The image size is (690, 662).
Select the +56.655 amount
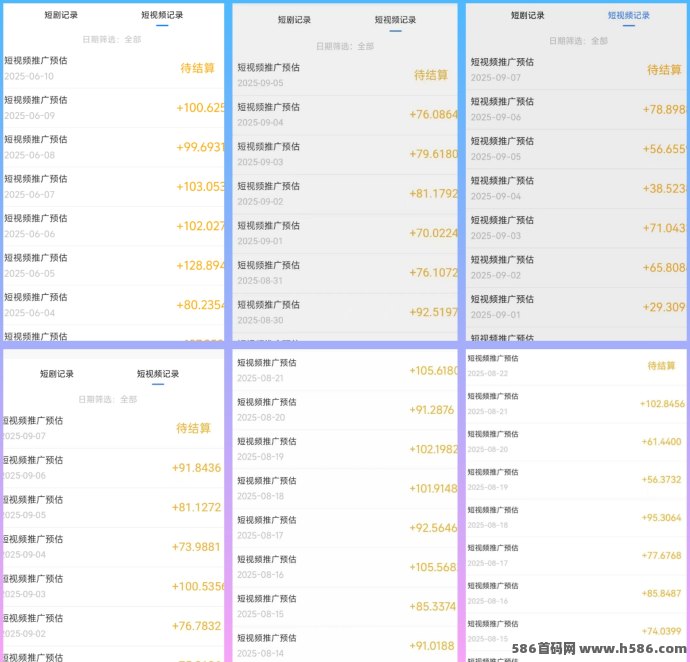click(664, 149)
